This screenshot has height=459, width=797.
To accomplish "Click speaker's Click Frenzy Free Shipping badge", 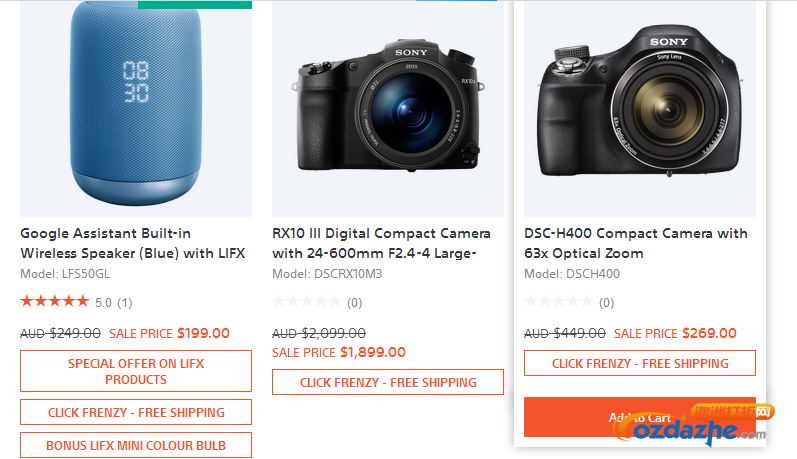I will 136,412.
